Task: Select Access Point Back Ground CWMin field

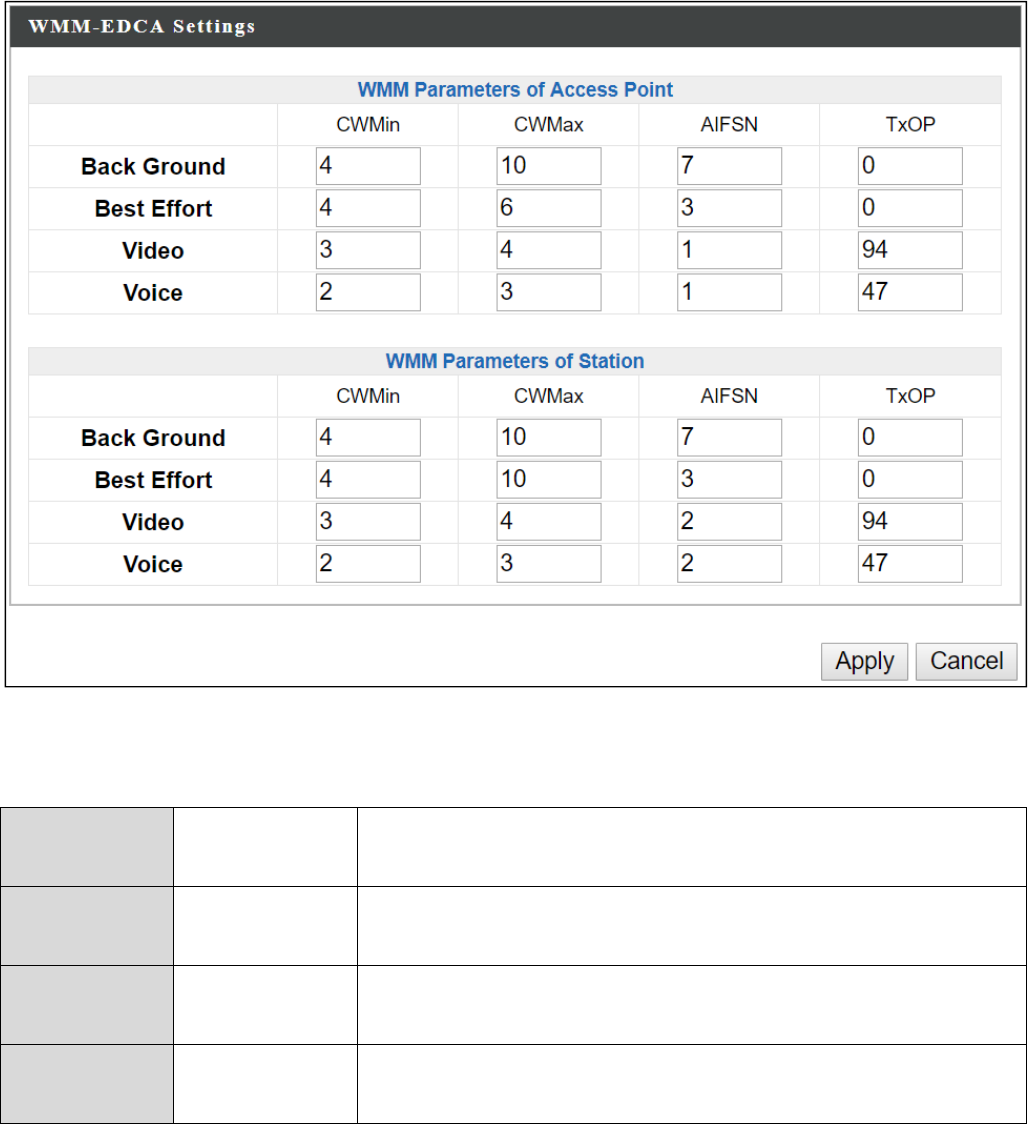Action: coord(368,166)
